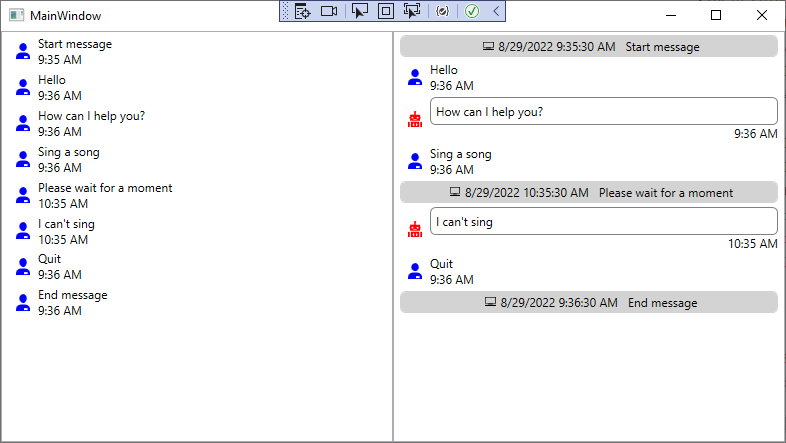This screenshot has height=443, width=786.
Task: Click '9:36 AM' time below 'How can I help you?' bubble
Action: [755, 134]
